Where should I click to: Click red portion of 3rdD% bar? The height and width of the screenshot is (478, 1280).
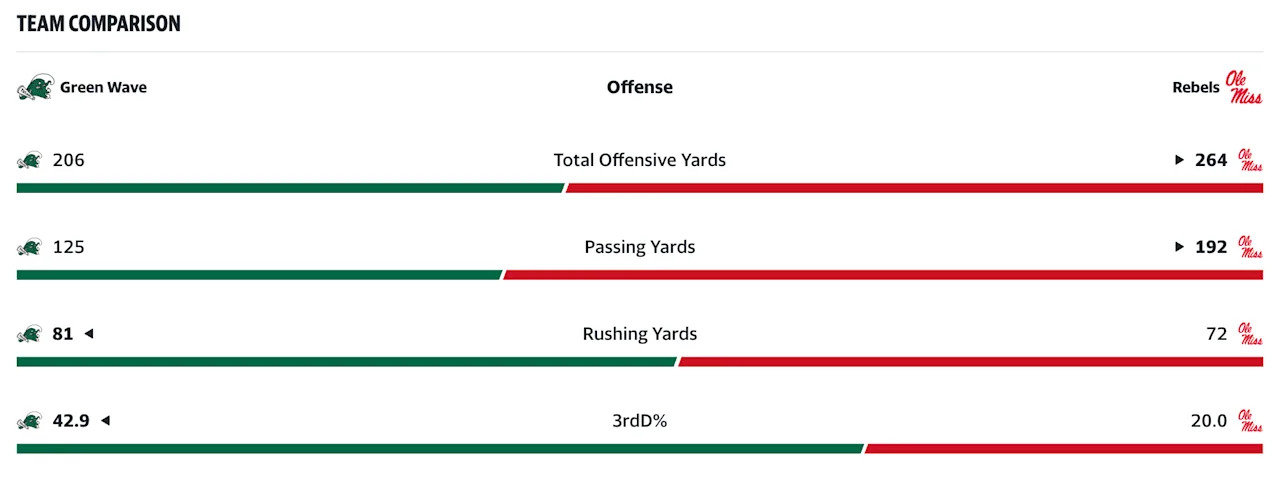click(x=1063, y=449)
